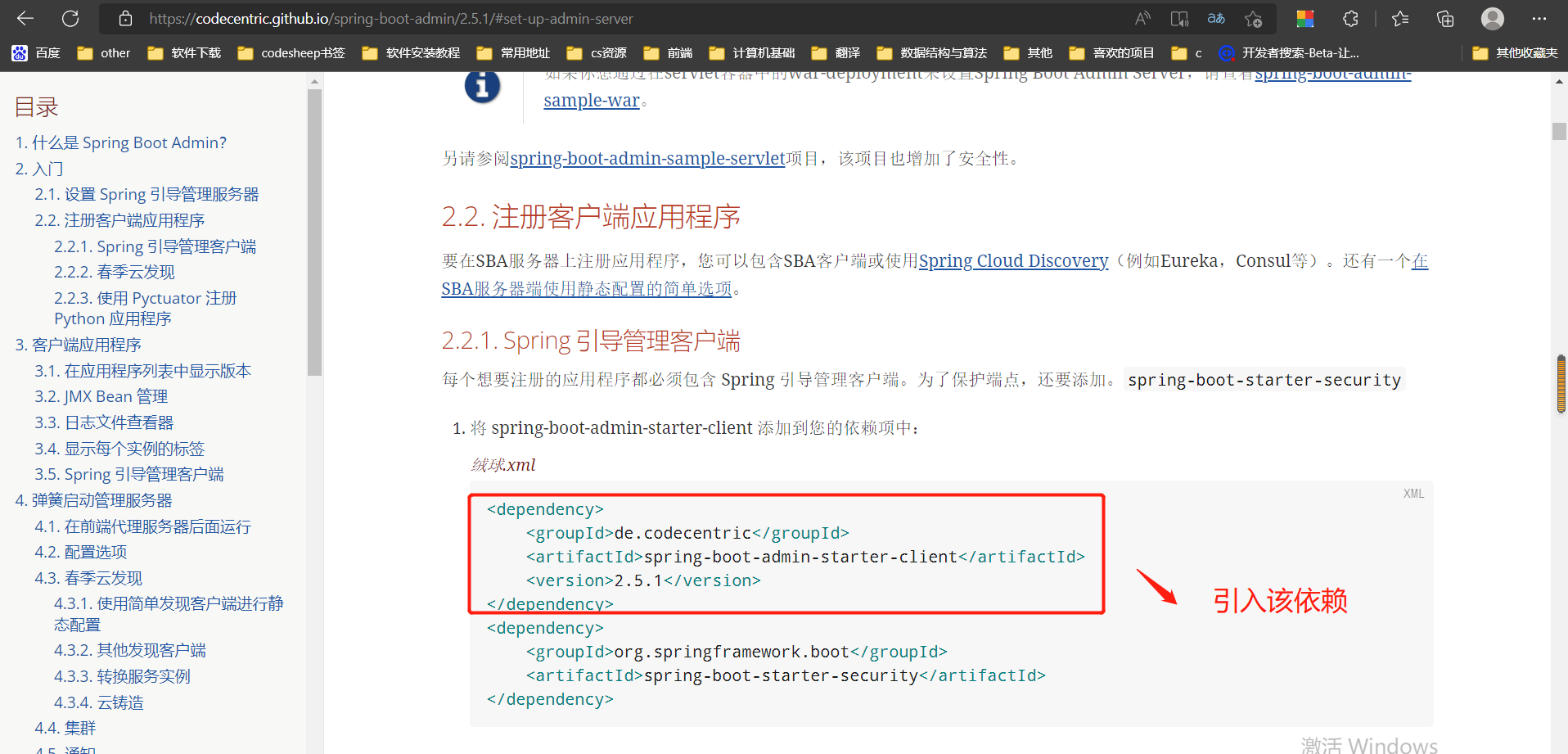Open the spring-boot-admin-sample-servlet link
Image resolution: width=1568 pixels, height=754 pixels.
coord(647,158)
